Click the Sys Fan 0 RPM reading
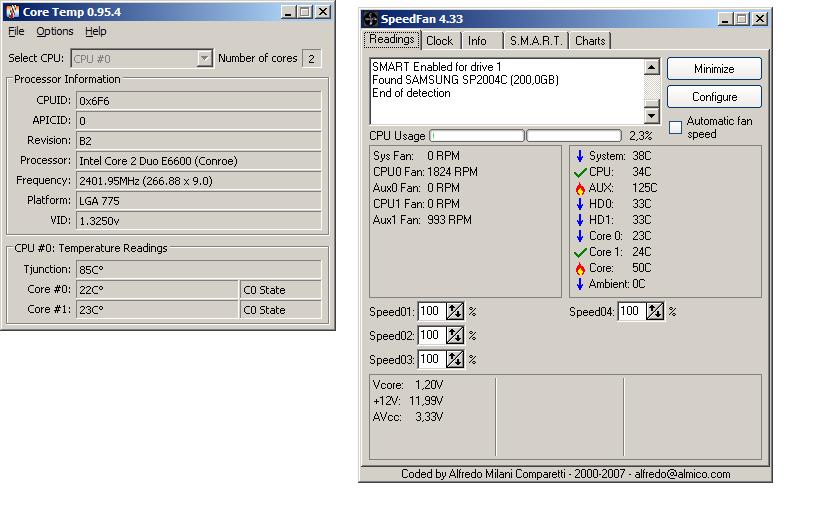840x525 pixels. [416, 156]
